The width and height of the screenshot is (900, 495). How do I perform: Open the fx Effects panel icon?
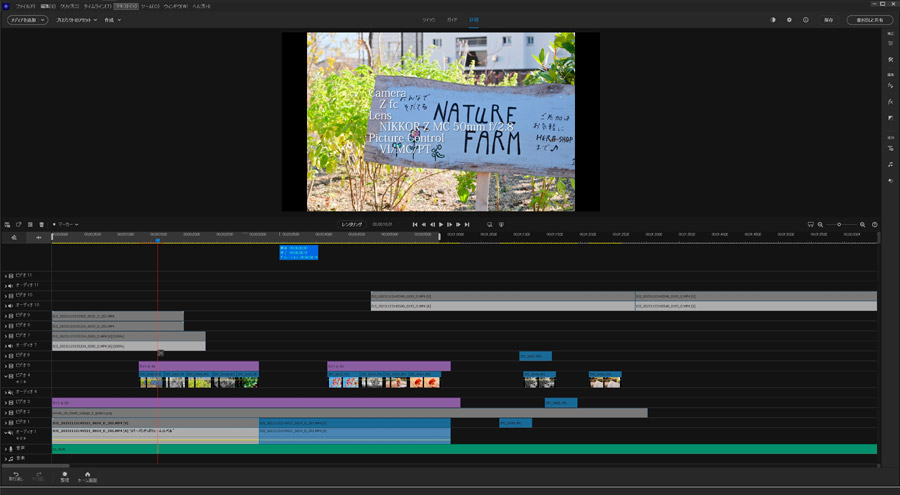click(890, 102)
